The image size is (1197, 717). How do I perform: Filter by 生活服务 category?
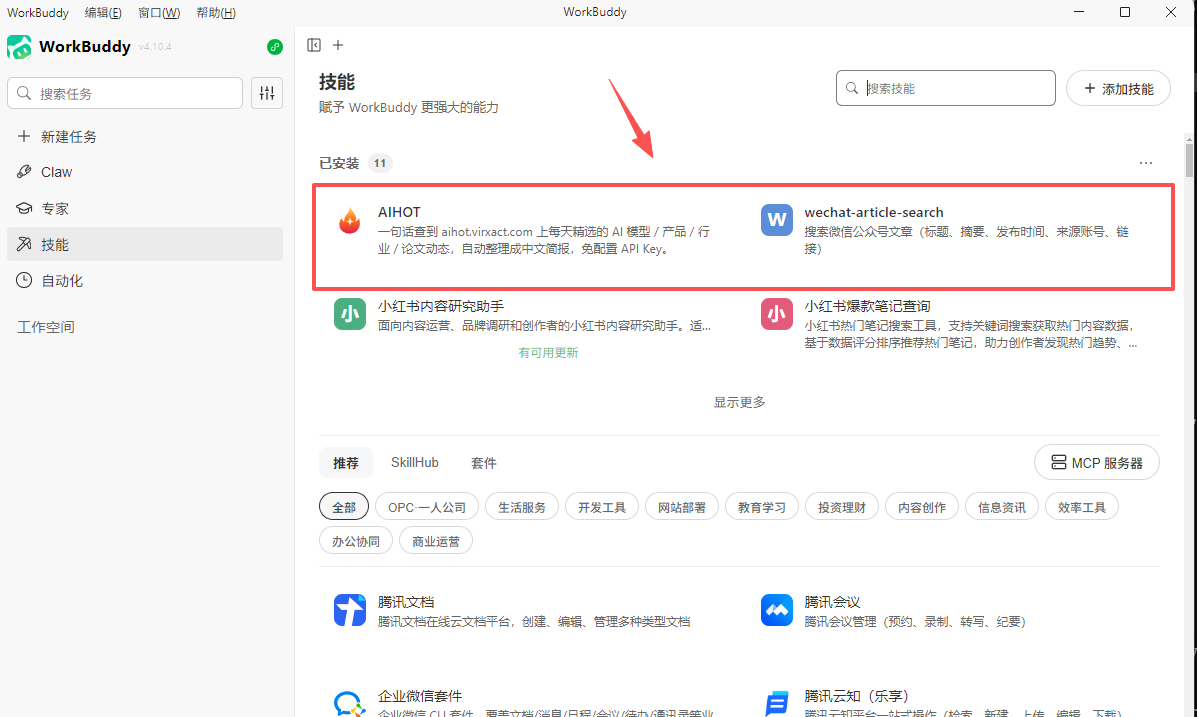[x=522, y=507]
